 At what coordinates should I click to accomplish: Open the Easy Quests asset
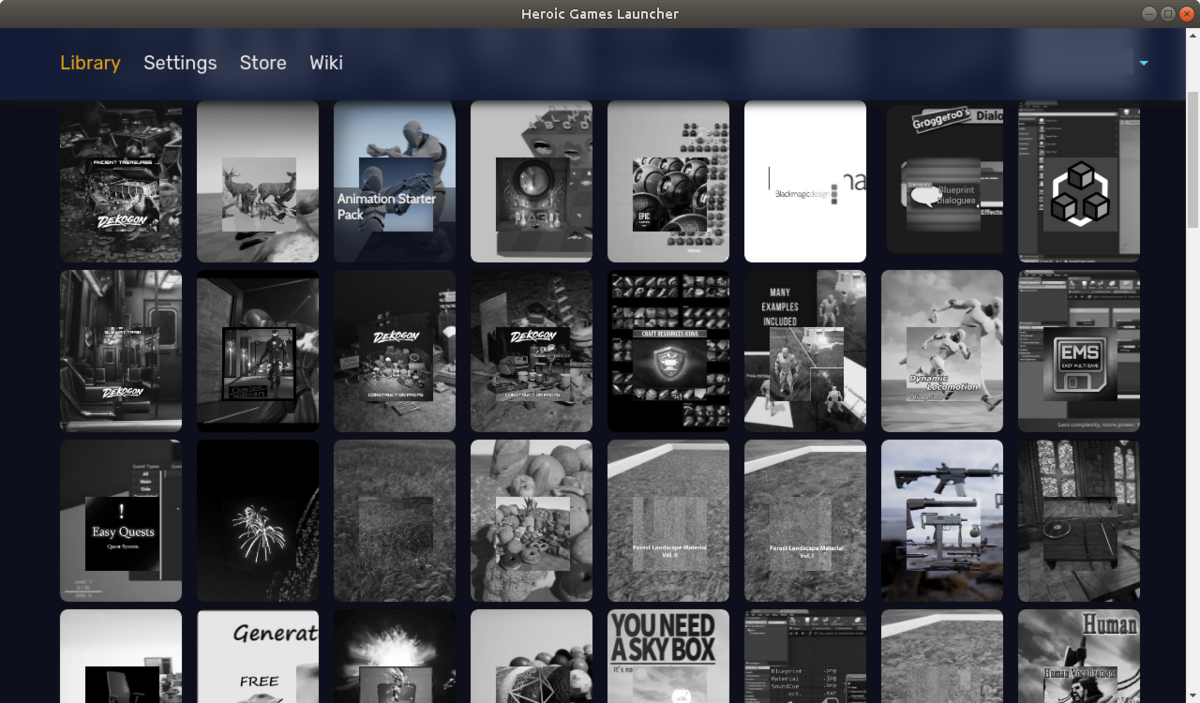121,521
